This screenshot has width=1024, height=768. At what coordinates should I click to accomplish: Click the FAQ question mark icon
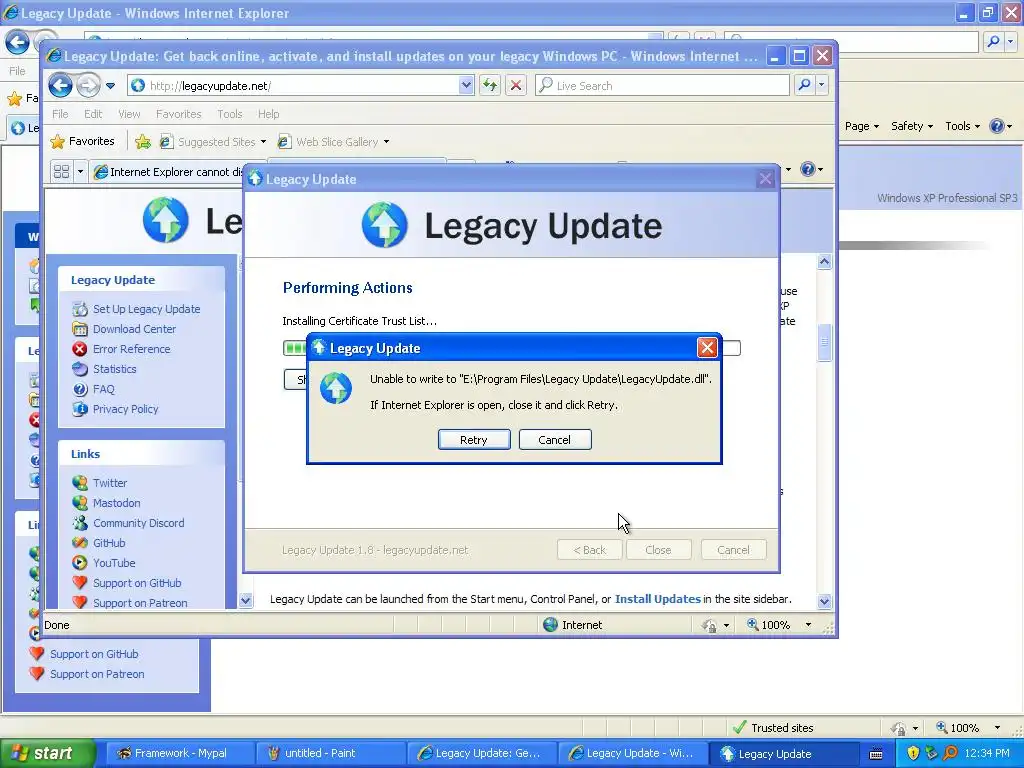coord(80,389)
